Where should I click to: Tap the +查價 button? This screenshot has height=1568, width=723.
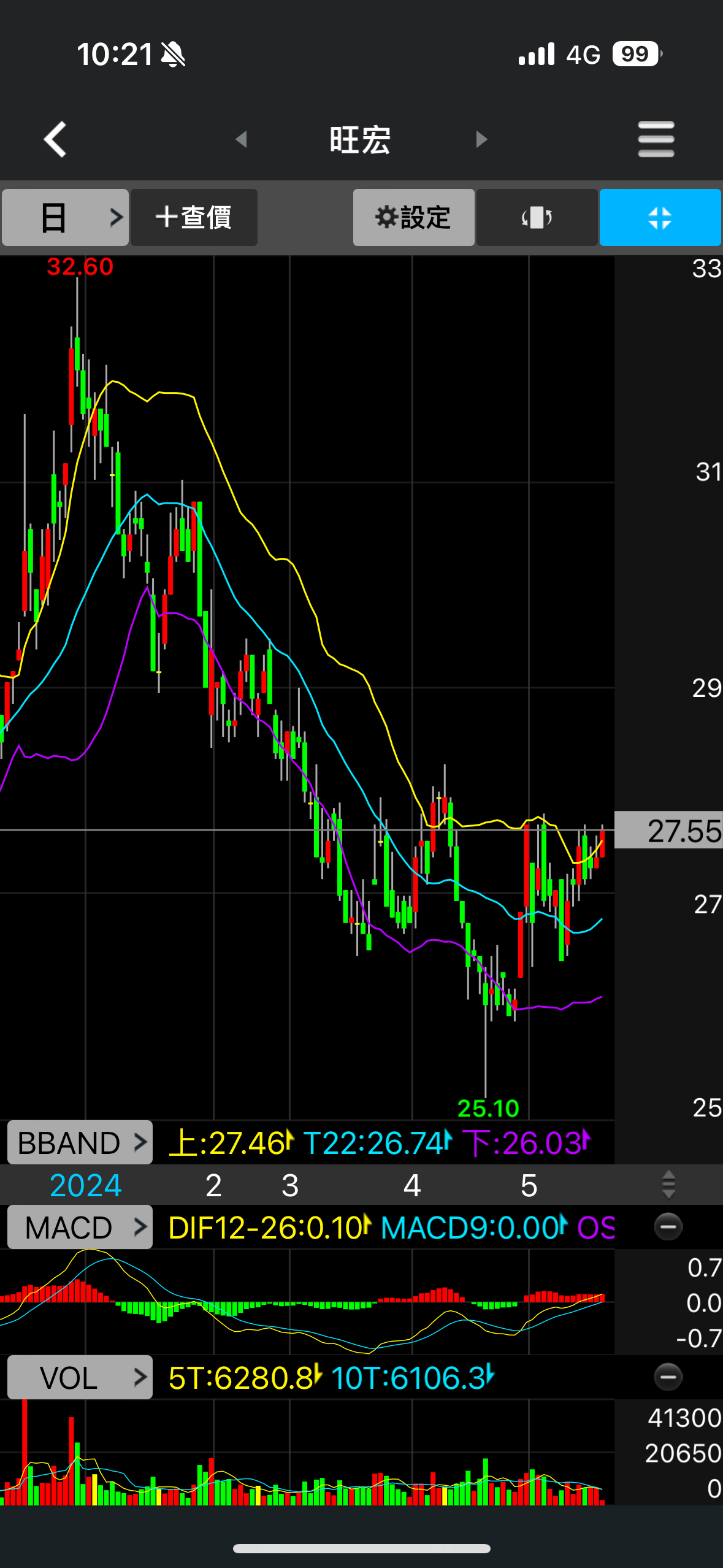click(x=194, y=217)
